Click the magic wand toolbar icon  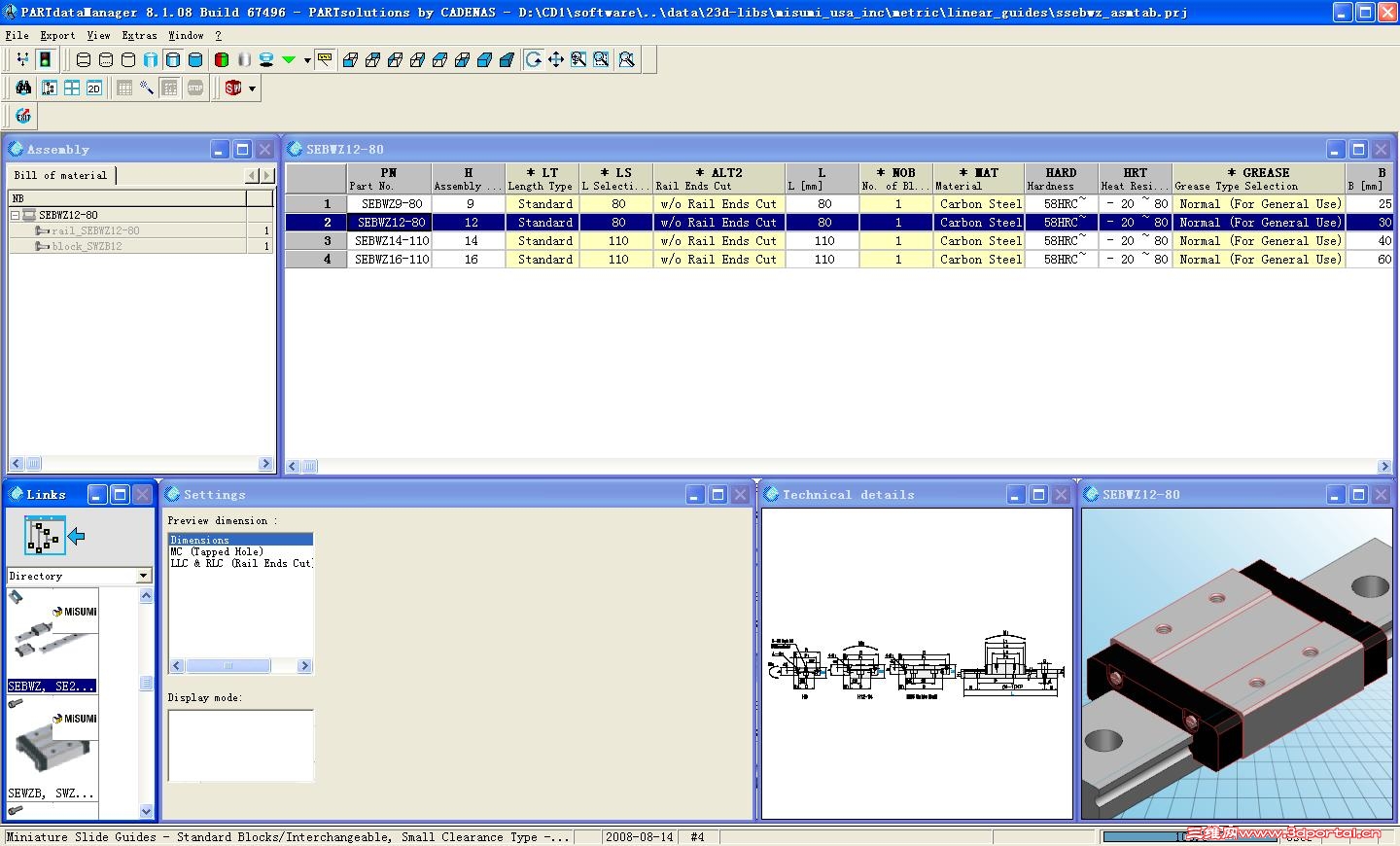coord(147,88)
